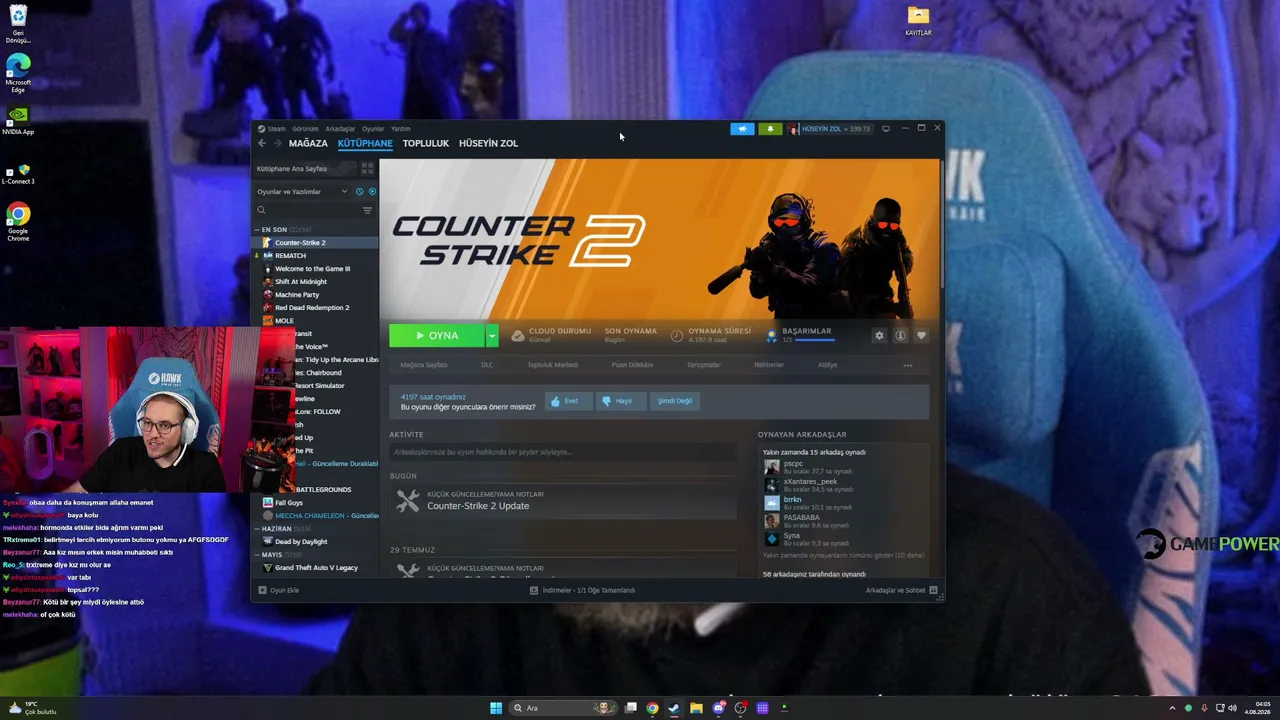Add Counter-Strike 2 to favorites heart
This screenshot has width=1280, height=720.
[921, 335]
